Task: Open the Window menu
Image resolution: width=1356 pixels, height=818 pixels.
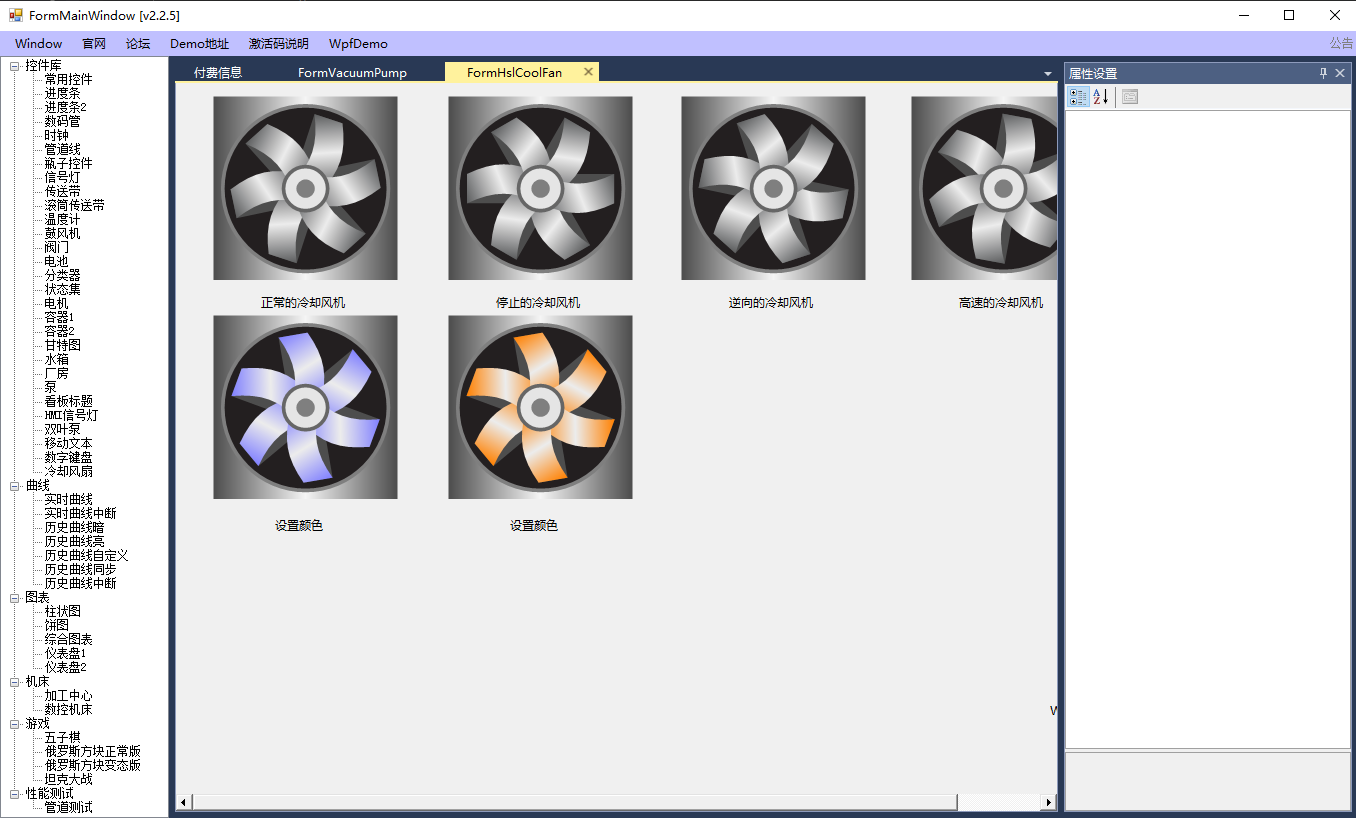Action: point(38,44)
